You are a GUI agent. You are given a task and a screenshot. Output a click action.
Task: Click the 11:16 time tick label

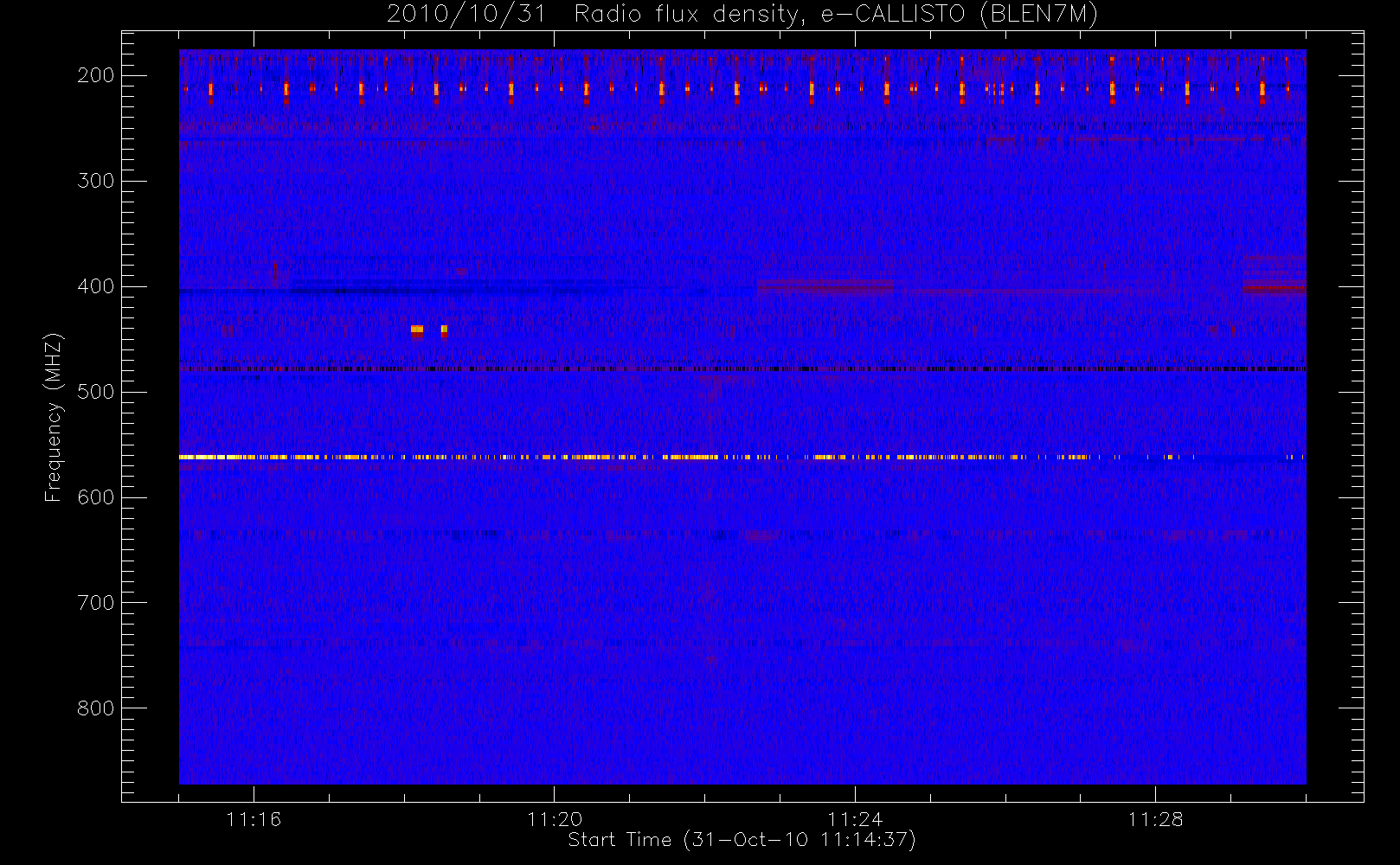(254, 819)
